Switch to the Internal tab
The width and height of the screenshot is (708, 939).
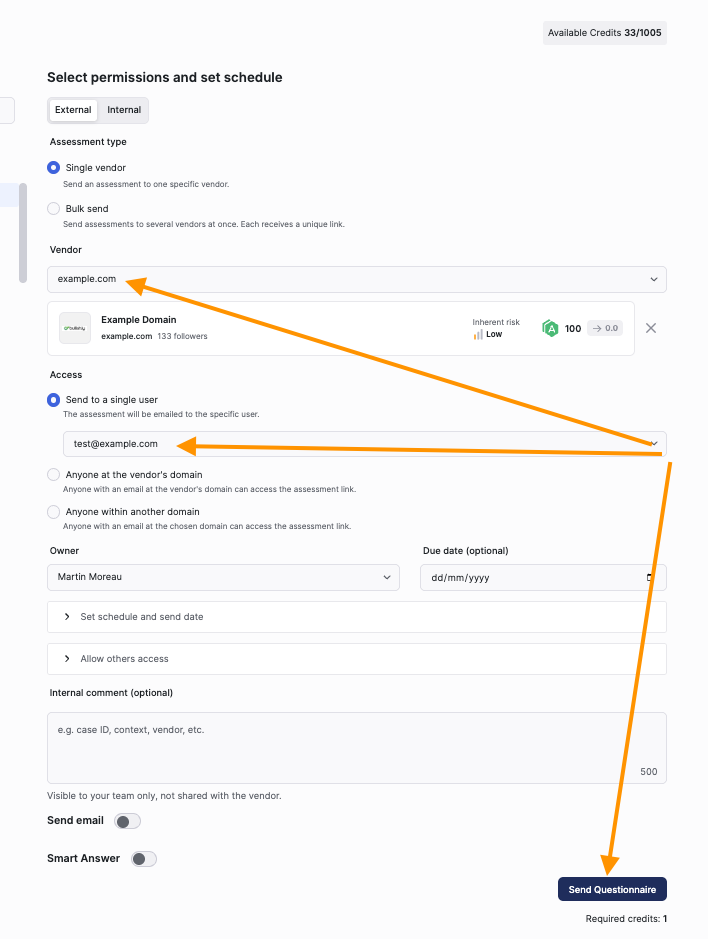(124, 110)
